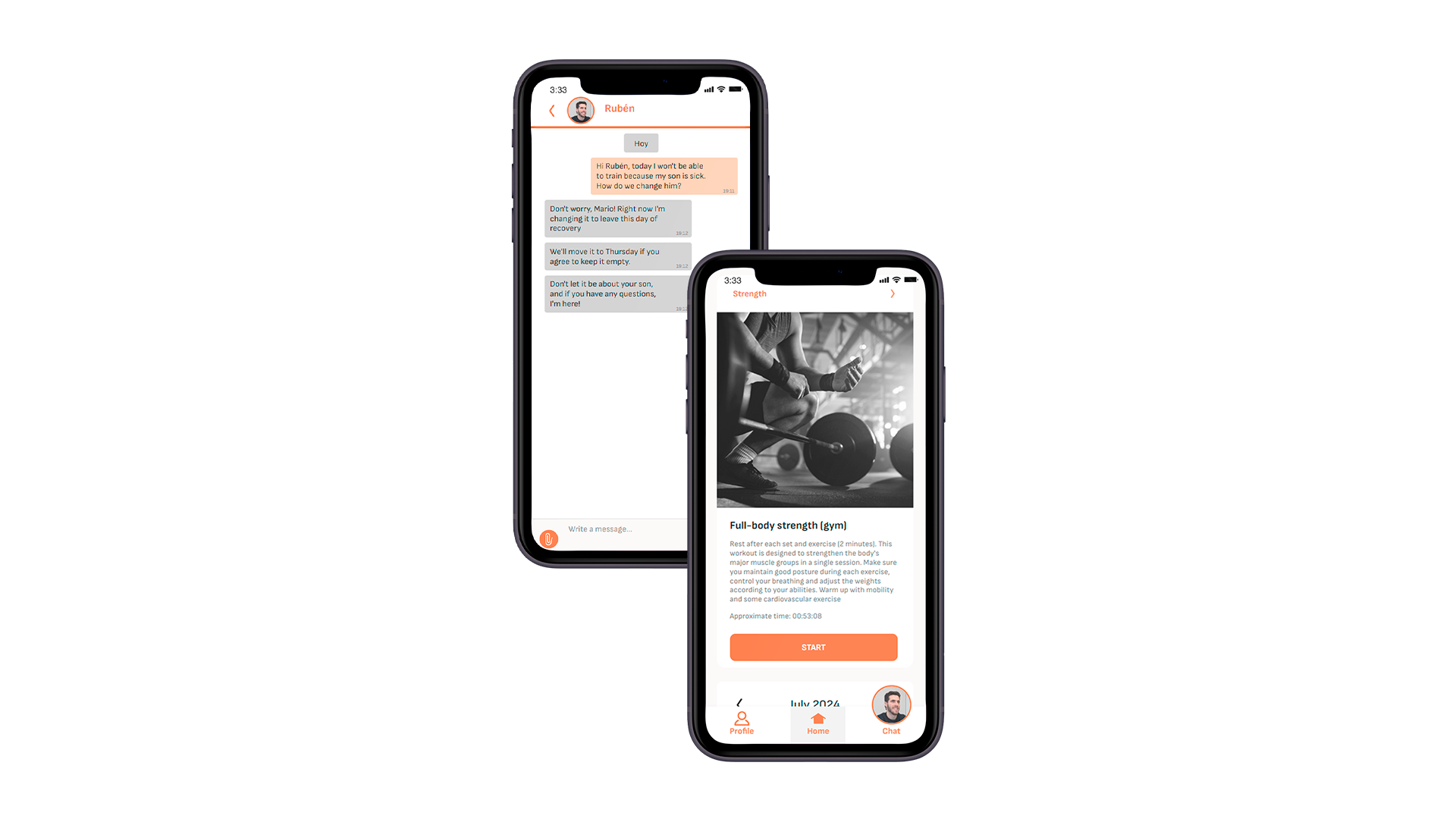The height and width of the screenshot is (819, 1456).
Task: Tap the START button to begin workout
Action: tap(813, 647)
